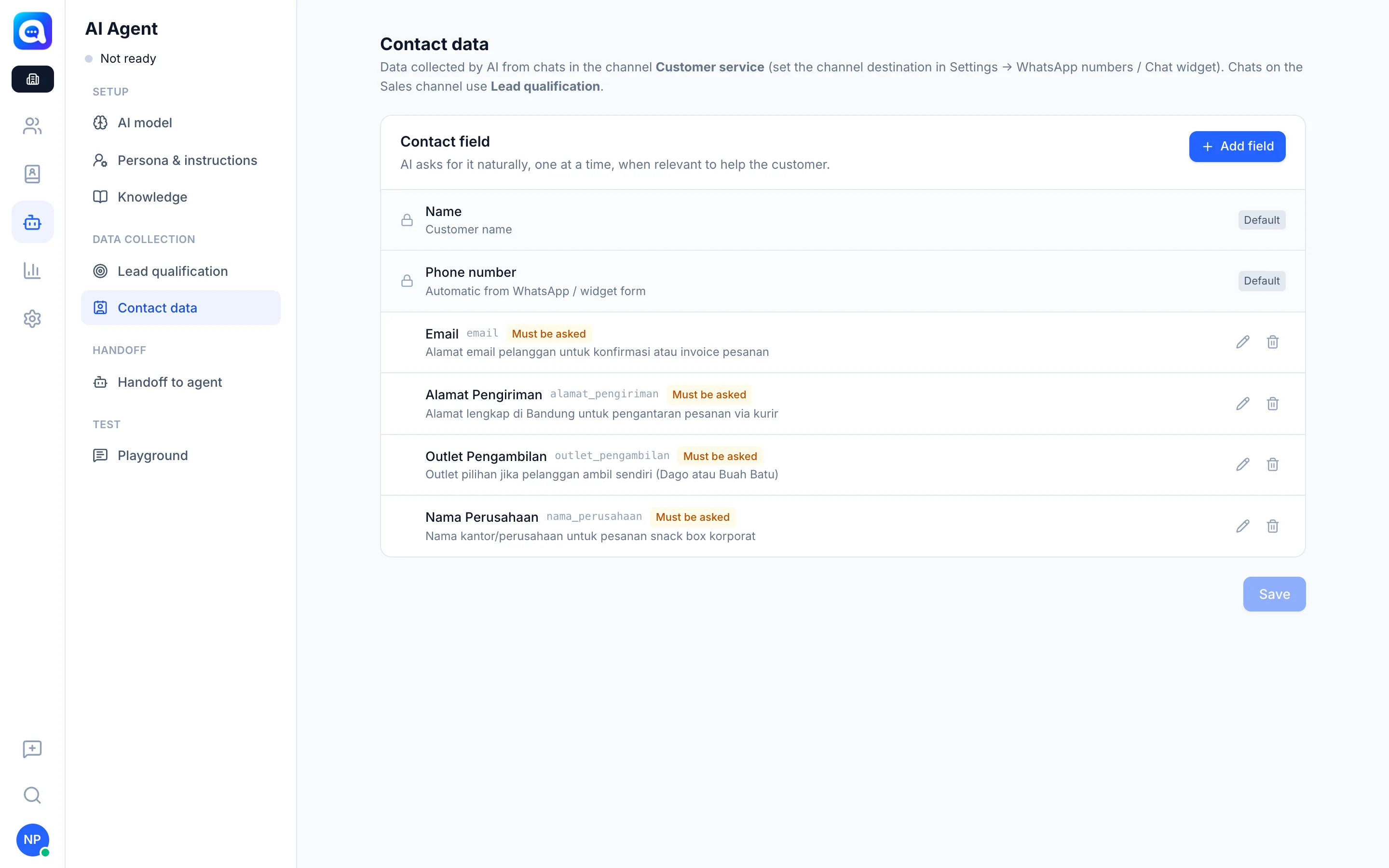Open the AI model menu item
The image size is (1389, 868).
181,123
